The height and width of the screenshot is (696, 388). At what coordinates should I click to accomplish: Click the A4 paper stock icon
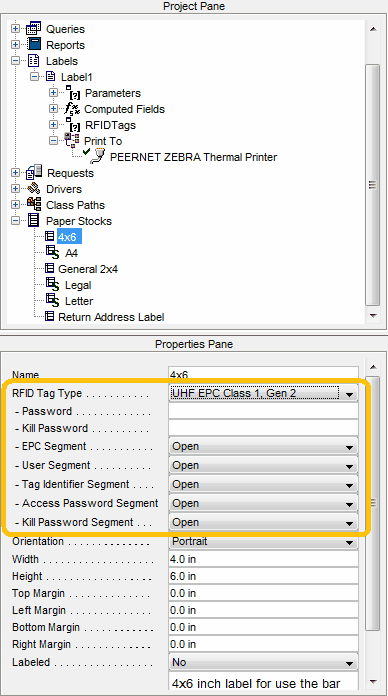[52, 253]
